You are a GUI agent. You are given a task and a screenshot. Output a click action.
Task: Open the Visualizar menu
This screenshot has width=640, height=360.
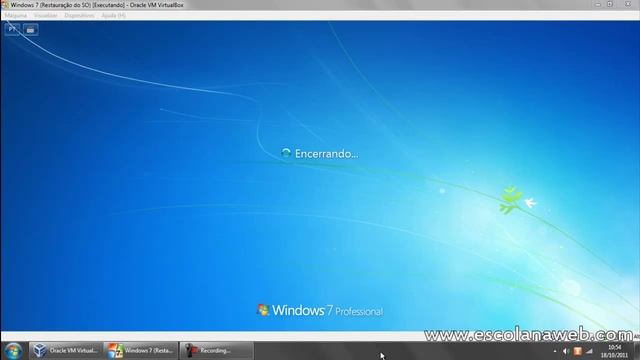[x=45, y=16]
